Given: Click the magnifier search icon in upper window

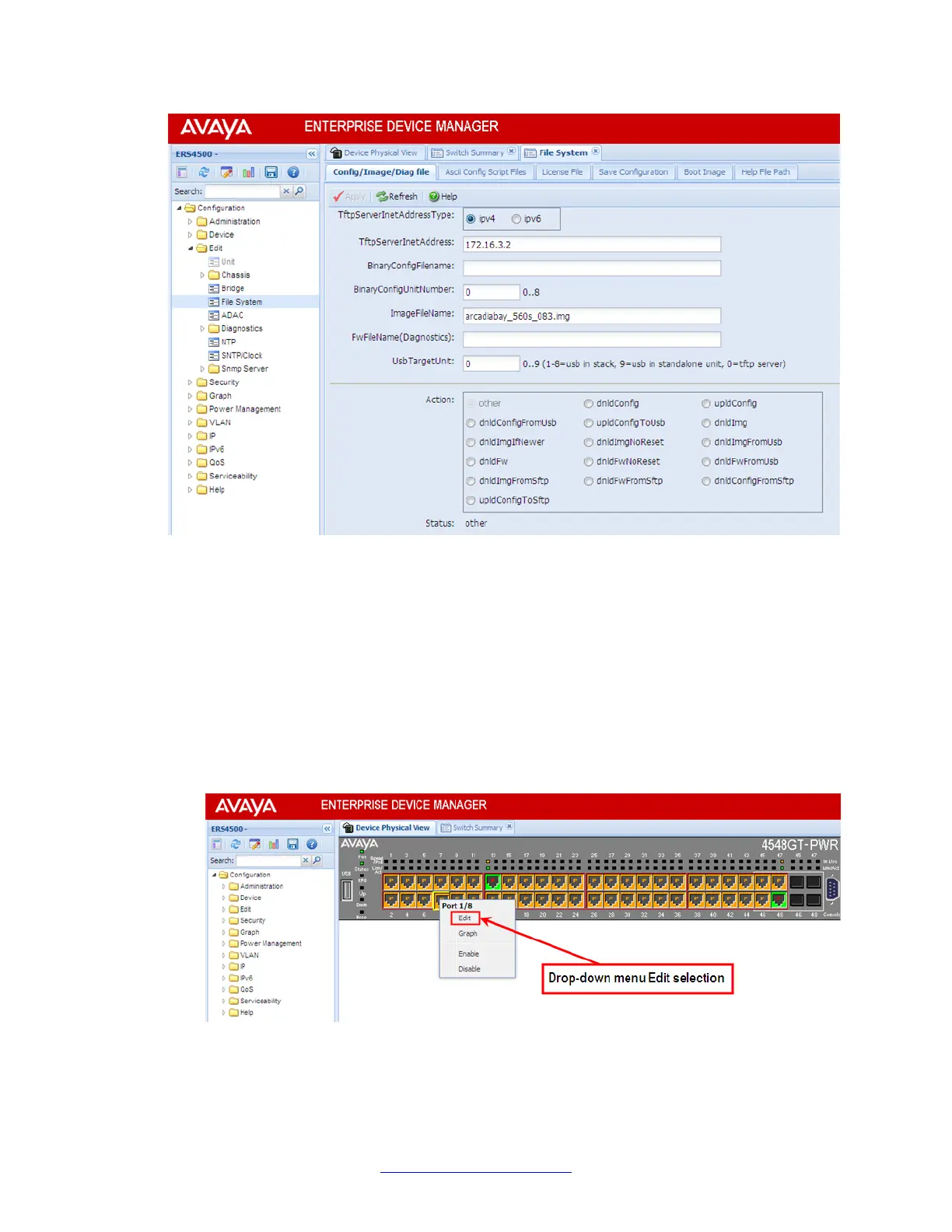Looking at the screenshot, I should click(299, 191).
